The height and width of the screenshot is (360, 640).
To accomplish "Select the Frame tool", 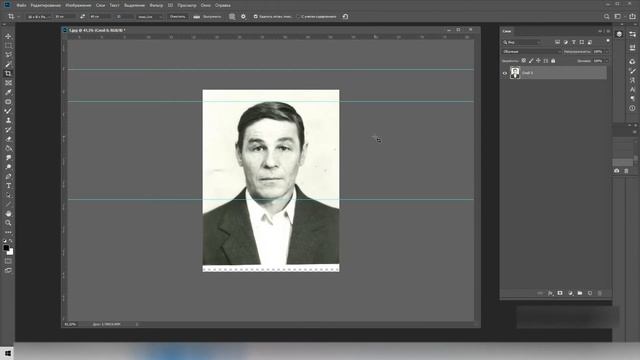I will [8, 83].
